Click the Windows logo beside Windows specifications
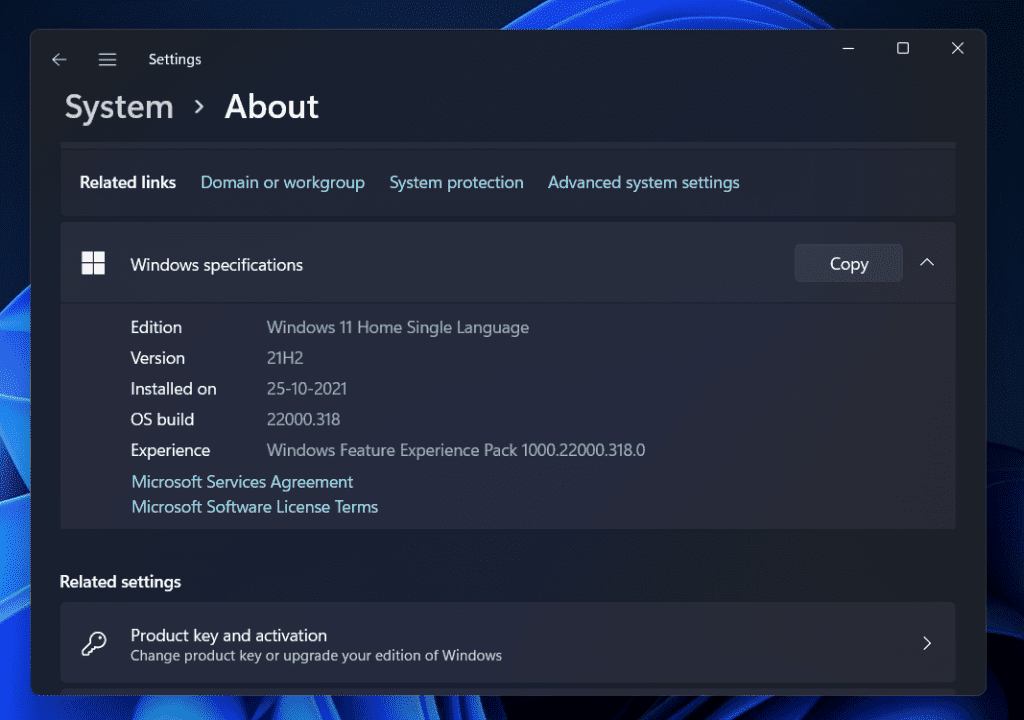 [93, 262]
